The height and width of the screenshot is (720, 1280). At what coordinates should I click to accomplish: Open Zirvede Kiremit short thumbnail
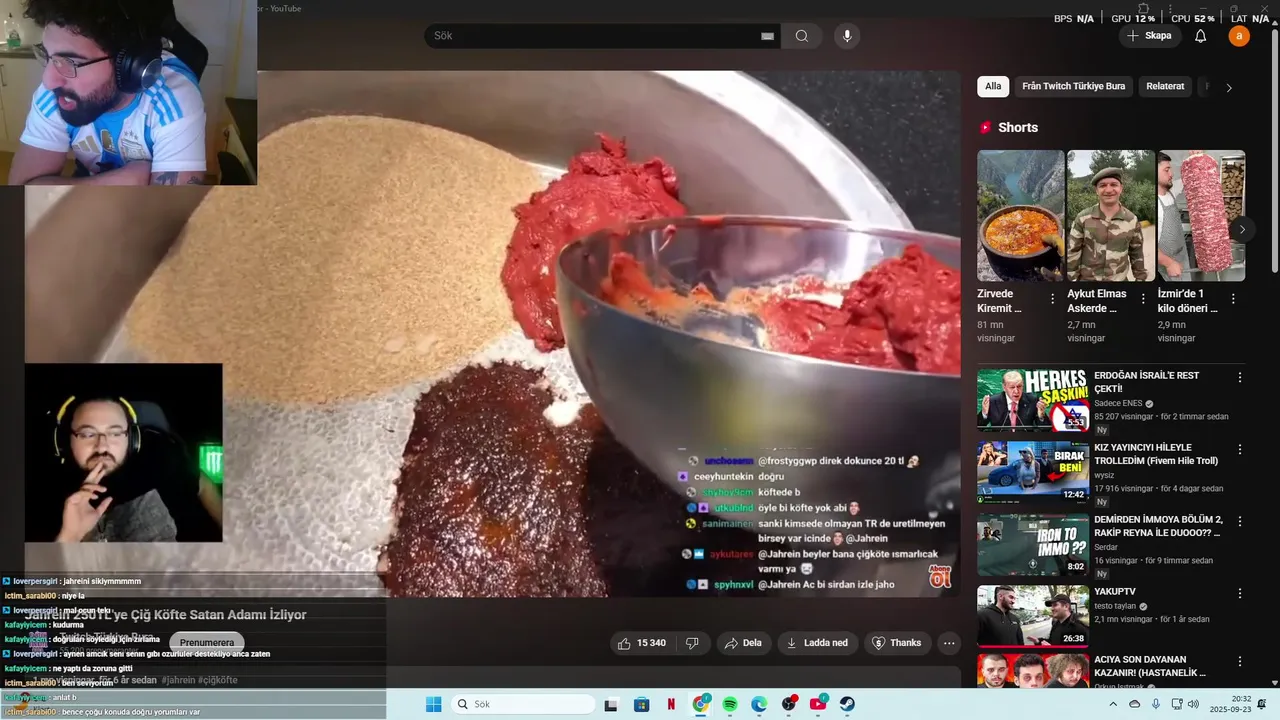[1020, 215]
